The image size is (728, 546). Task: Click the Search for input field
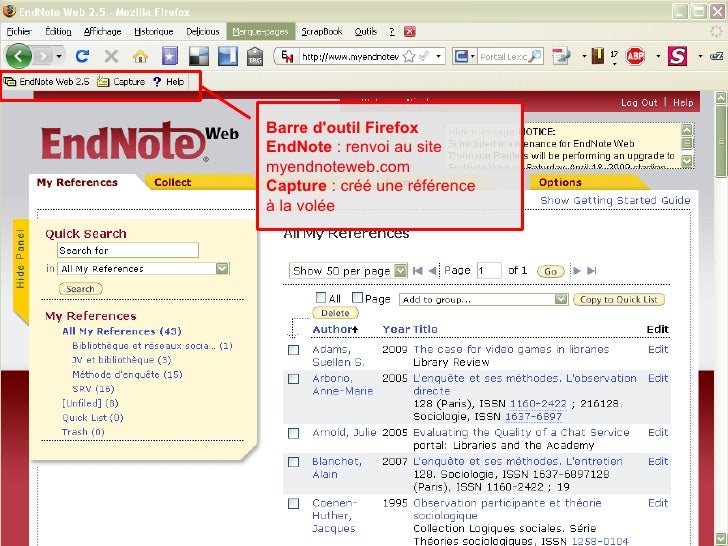(128, 250)
